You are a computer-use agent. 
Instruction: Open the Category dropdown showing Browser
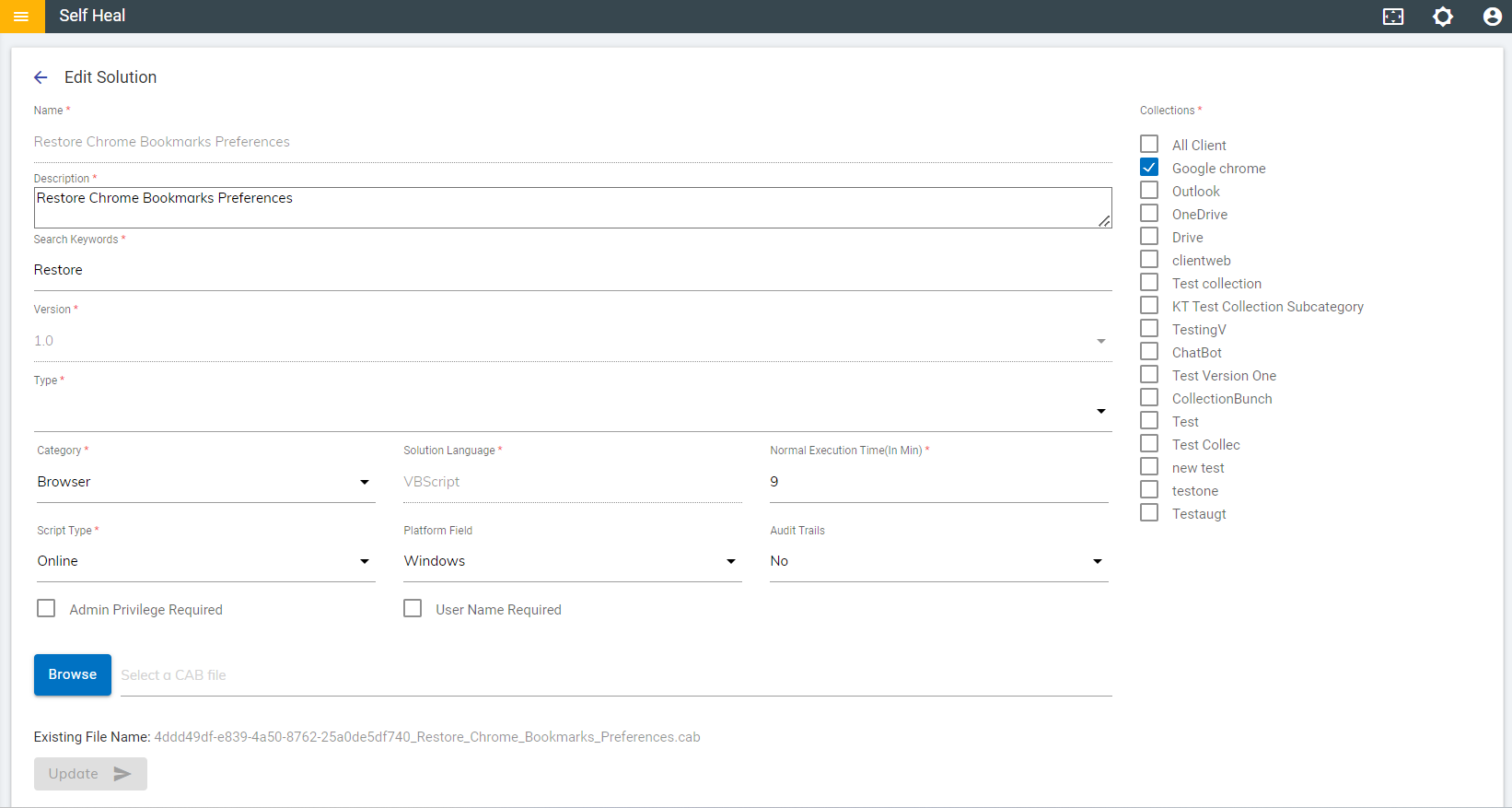[x=204, y=482]
